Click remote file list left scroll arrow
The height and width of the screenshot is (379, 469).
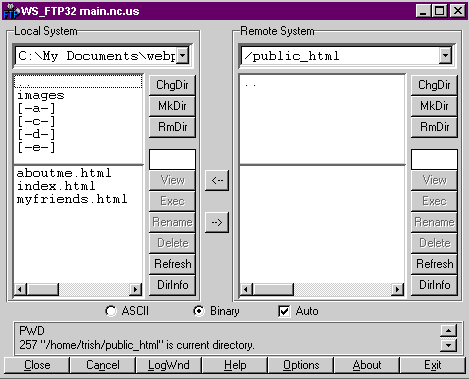(246, 289)
